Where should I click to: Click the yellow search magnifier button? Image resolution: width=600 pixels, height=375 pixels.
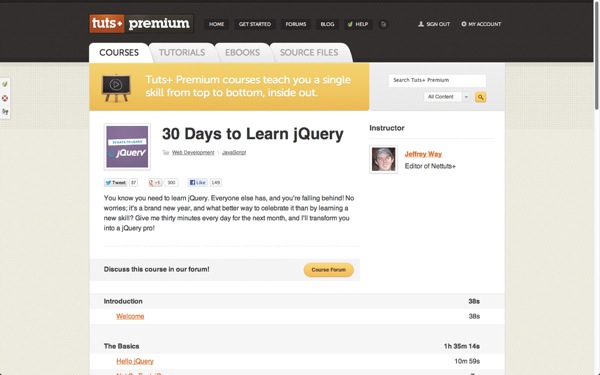(x=481, y=97)
